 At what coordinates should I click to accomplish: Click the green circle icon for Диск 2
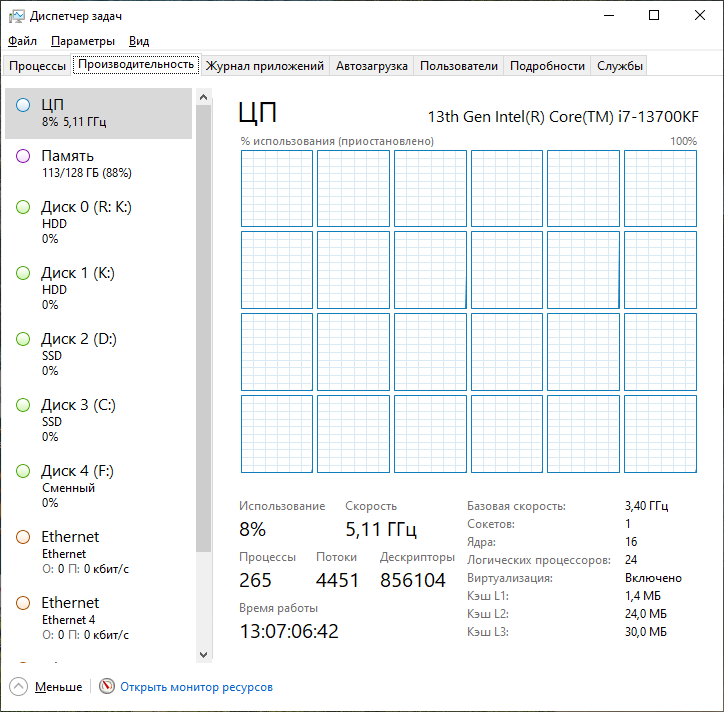click(x=23, y=339)
